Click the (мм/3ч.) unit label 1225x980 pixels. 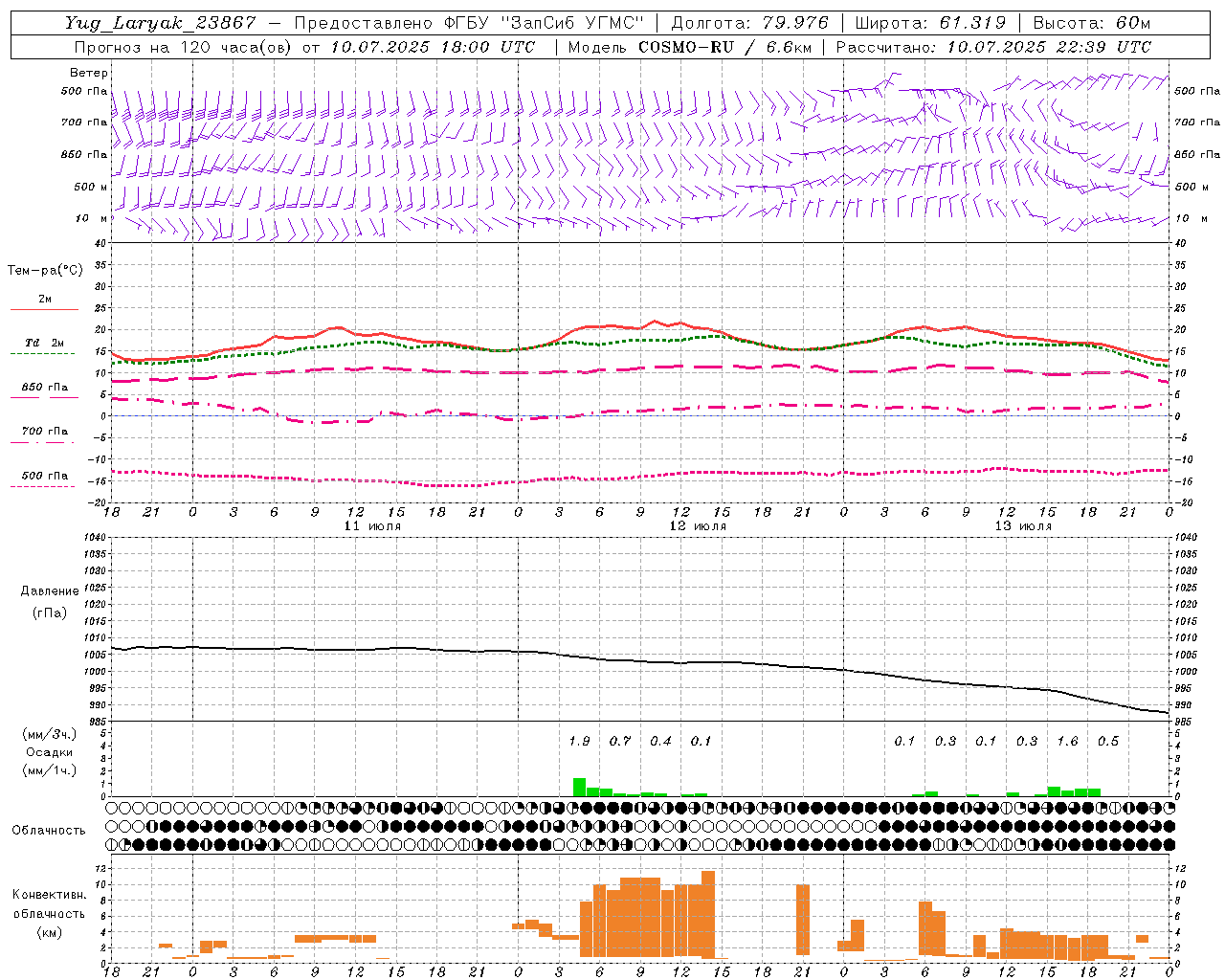tap(50, 735)
